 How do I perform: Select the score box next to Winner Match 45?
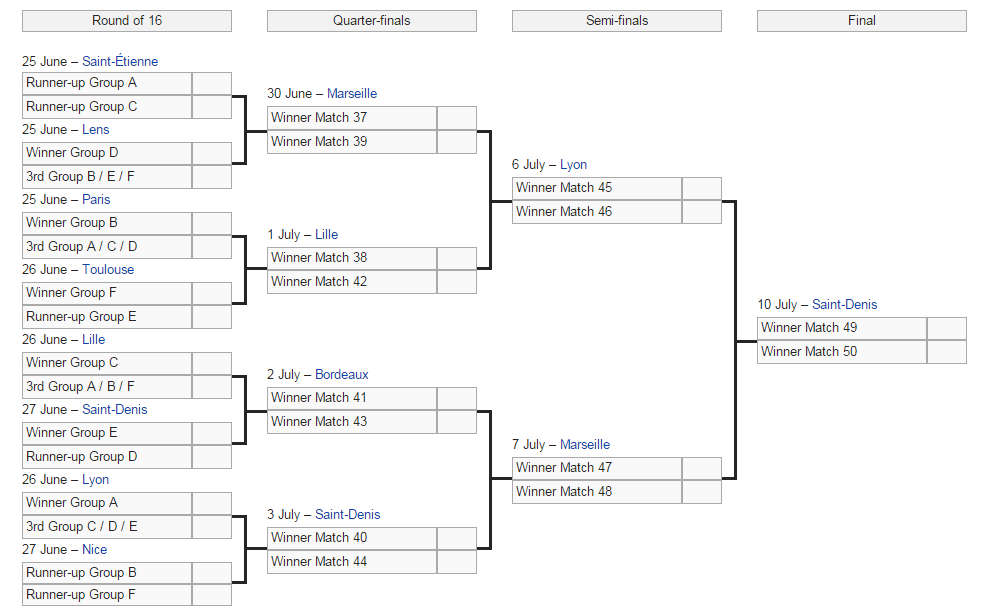click(702, 188)
